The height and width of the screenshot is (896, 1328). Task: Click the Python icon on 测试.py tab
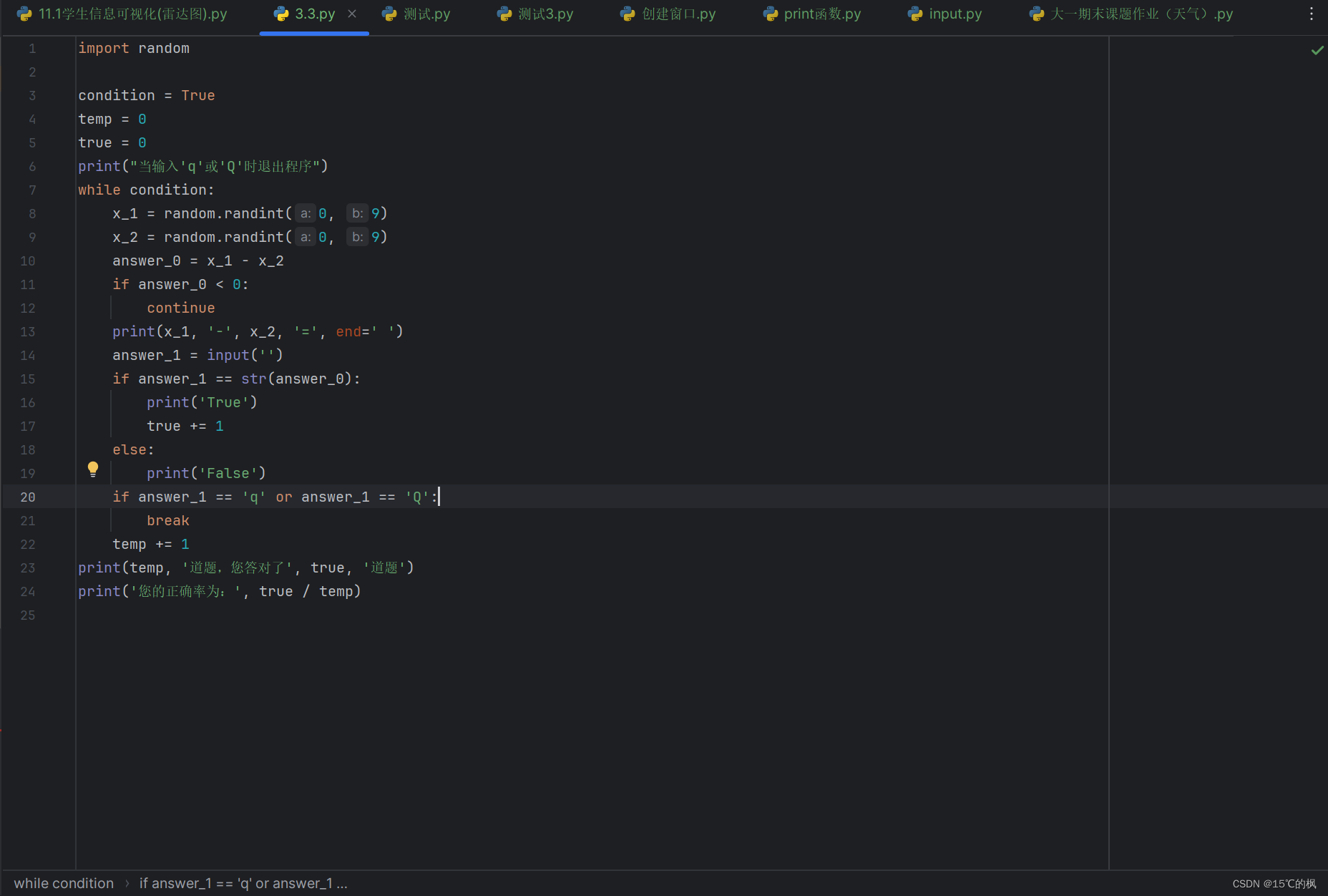pyautogui.click(x=389, y=14)
